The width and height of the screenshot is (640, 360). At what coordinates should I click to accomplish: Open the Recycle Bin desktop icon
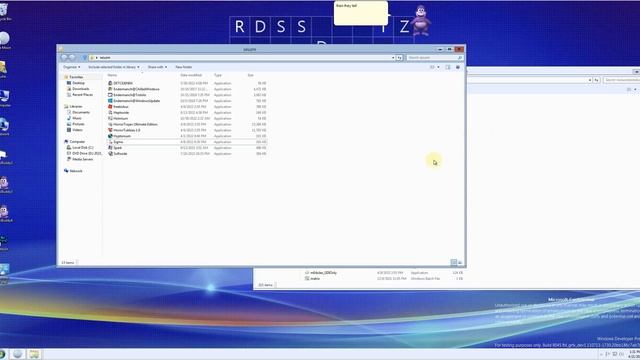point(4,11)
